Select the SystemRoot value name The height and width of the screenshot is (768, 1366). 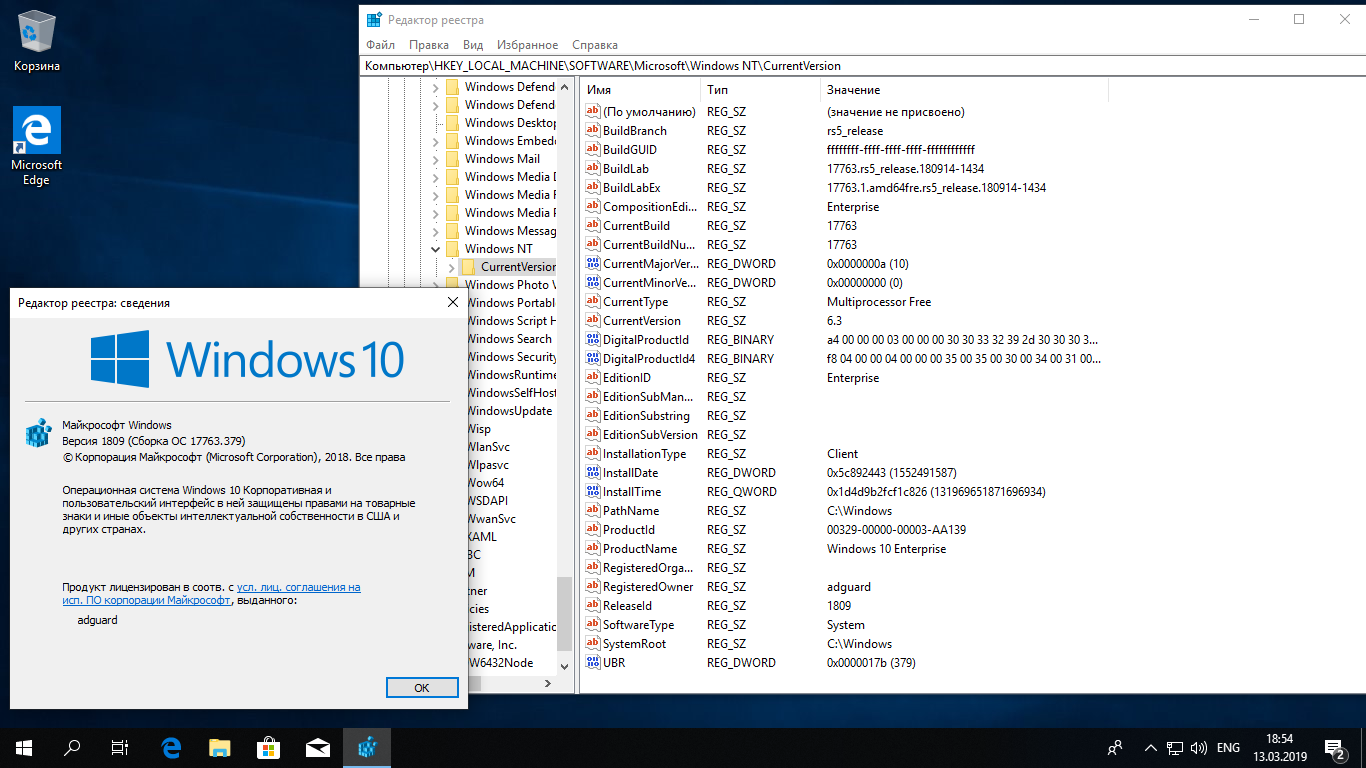click(635, 644)
